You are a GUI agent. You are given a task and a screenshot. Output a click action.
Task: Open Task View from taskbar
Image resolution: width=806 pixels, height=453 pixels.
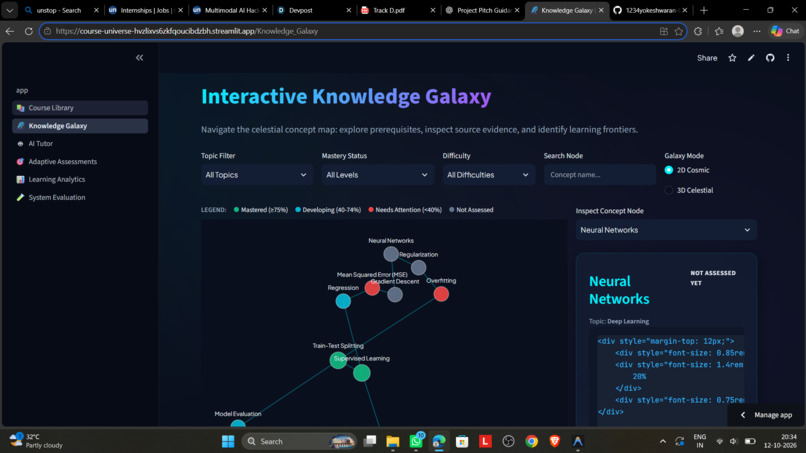370,441
